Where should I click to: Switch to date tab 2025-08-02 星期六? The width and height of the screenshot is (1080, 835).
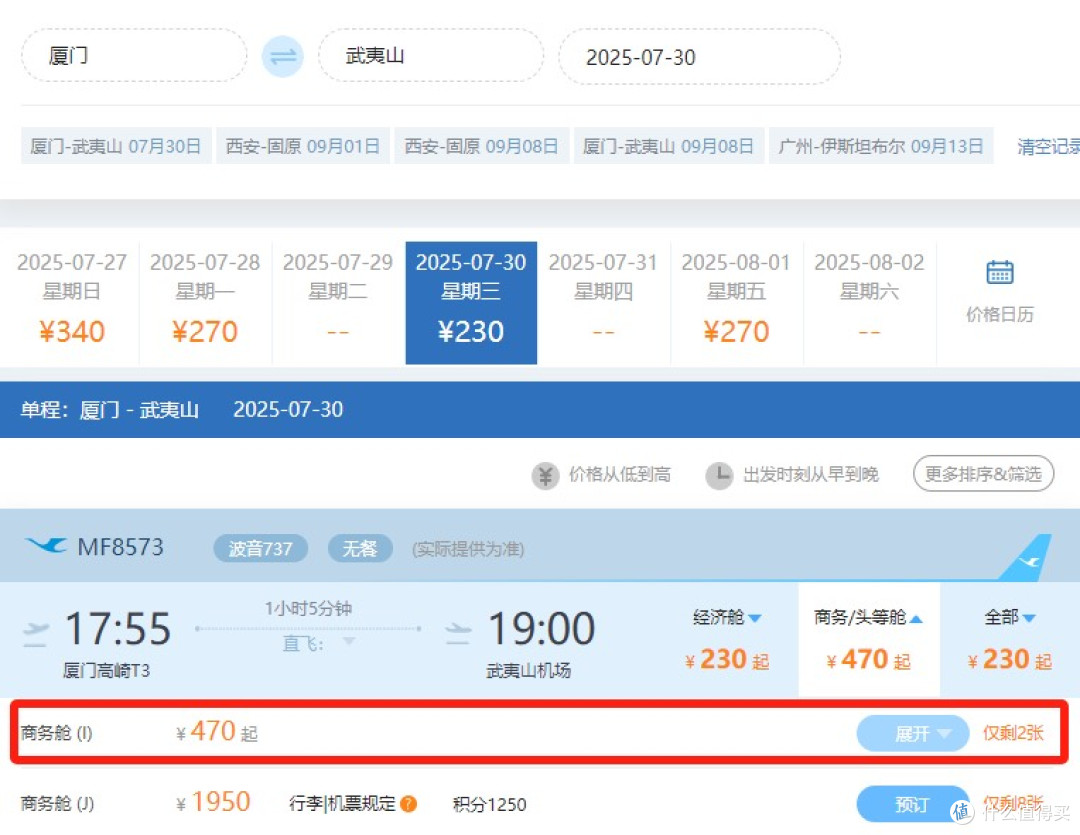pos(869,302)
